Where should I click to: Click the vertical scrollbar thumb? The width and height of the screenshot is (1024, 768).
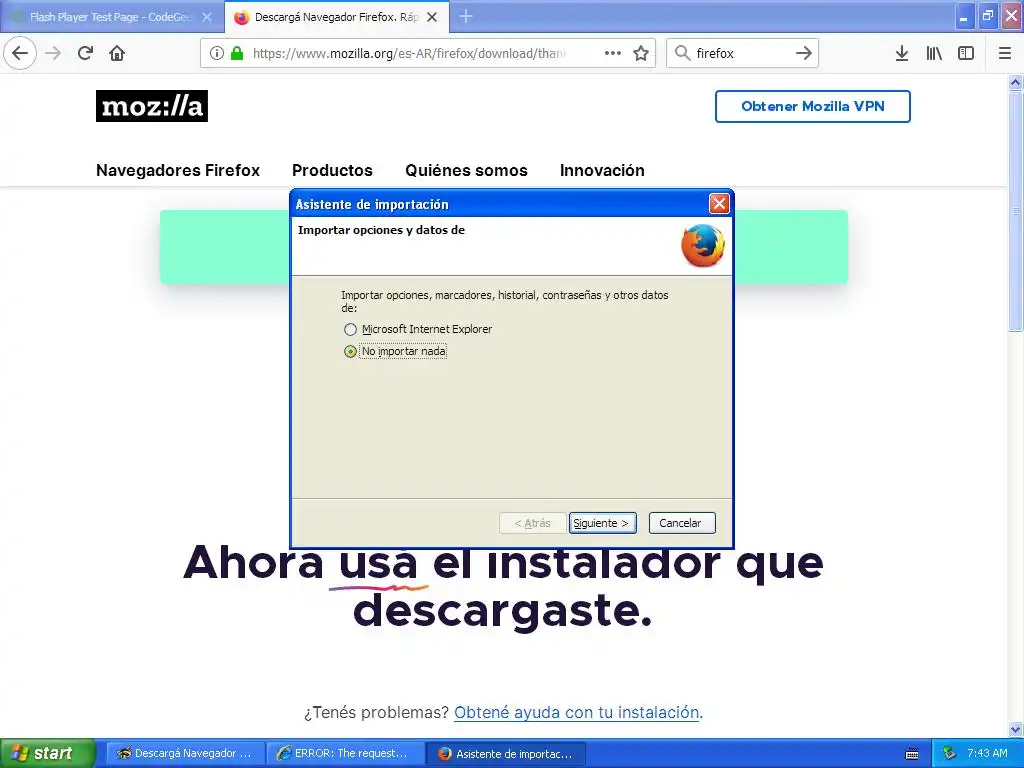[x=1015, y=210]
